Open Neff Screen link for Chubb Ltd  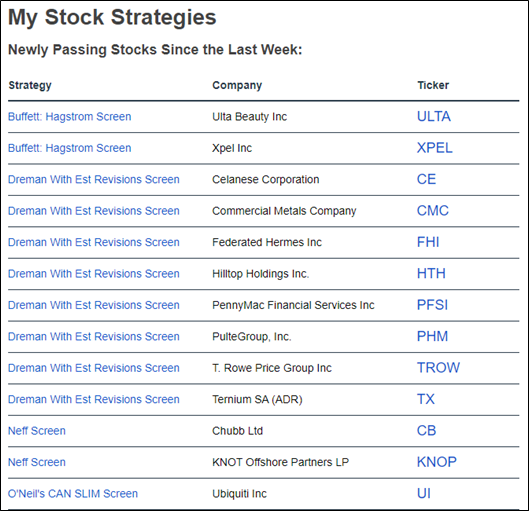pos(37,431)
